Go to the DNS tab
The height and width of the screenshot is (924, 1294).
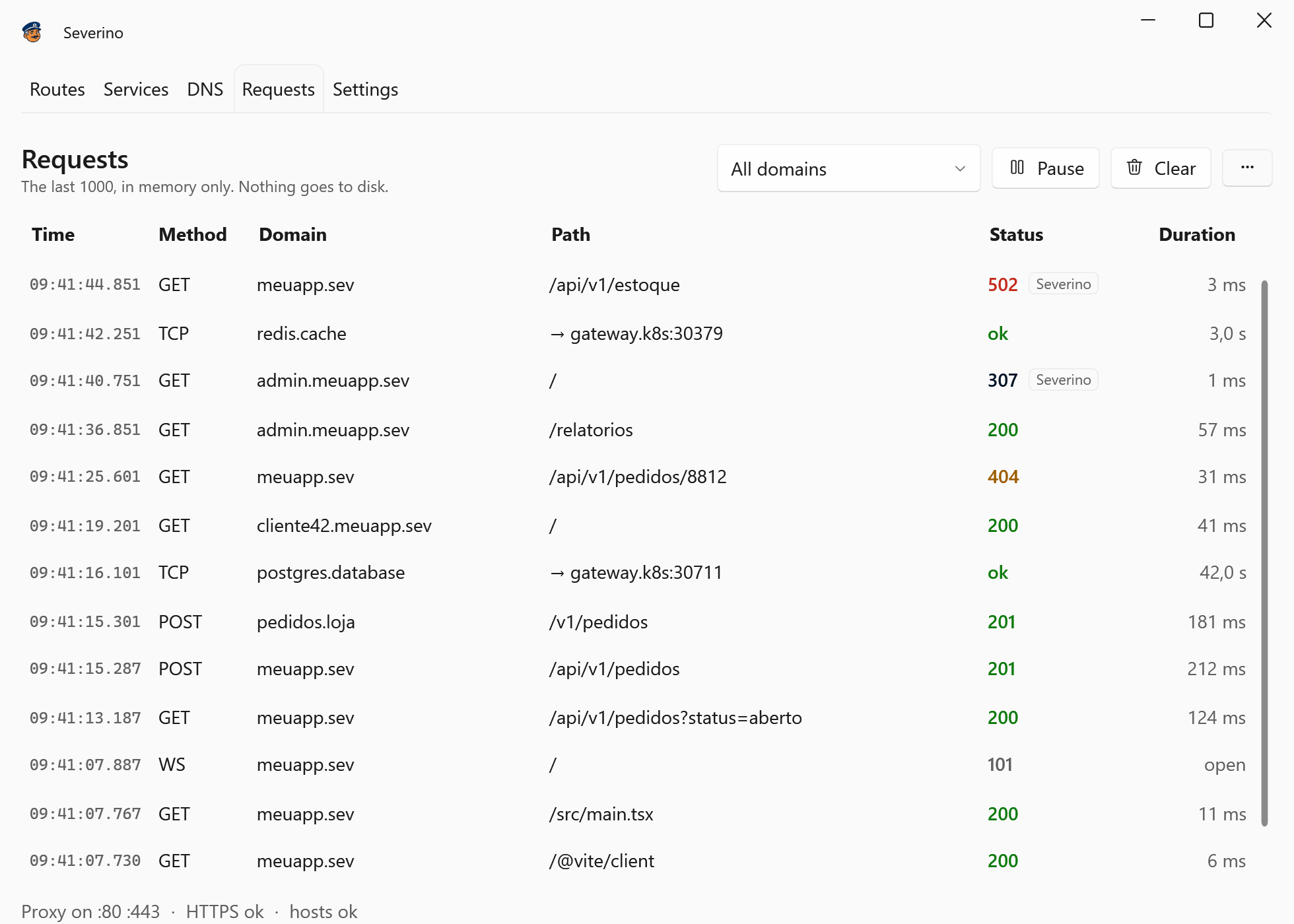[x=205, y=89]
